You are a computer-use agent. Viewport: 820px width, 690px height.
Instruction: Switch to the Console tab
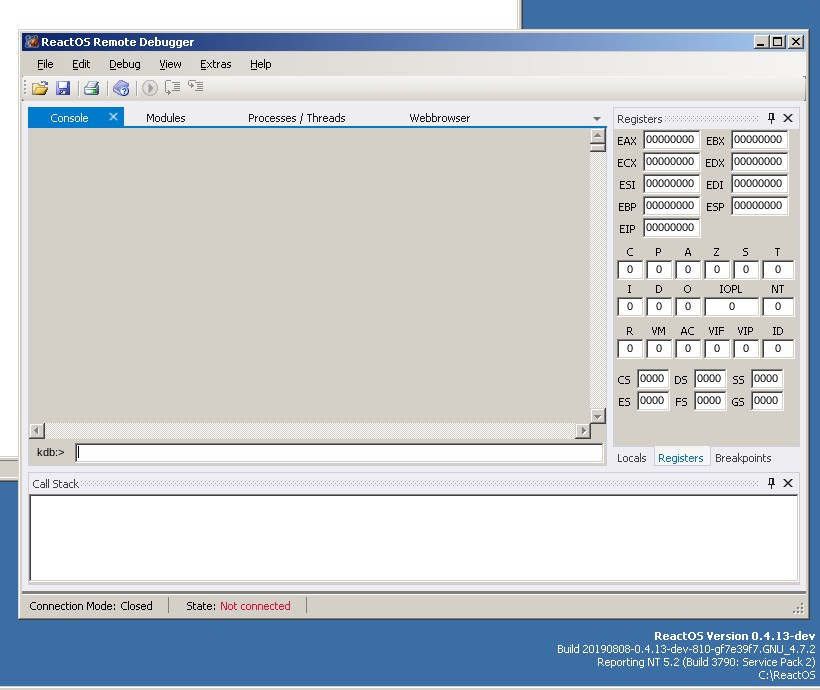click(69, 118)
